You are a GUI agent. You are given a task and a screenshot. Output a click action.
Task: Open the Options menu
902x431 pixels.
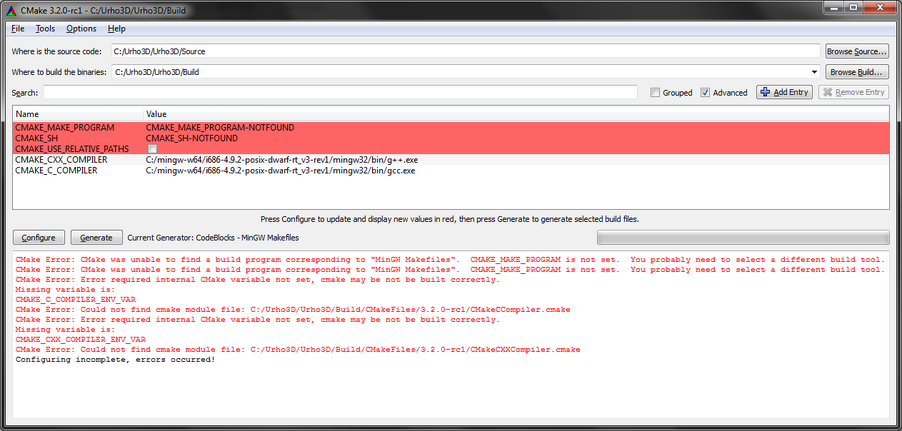point(81,29)
